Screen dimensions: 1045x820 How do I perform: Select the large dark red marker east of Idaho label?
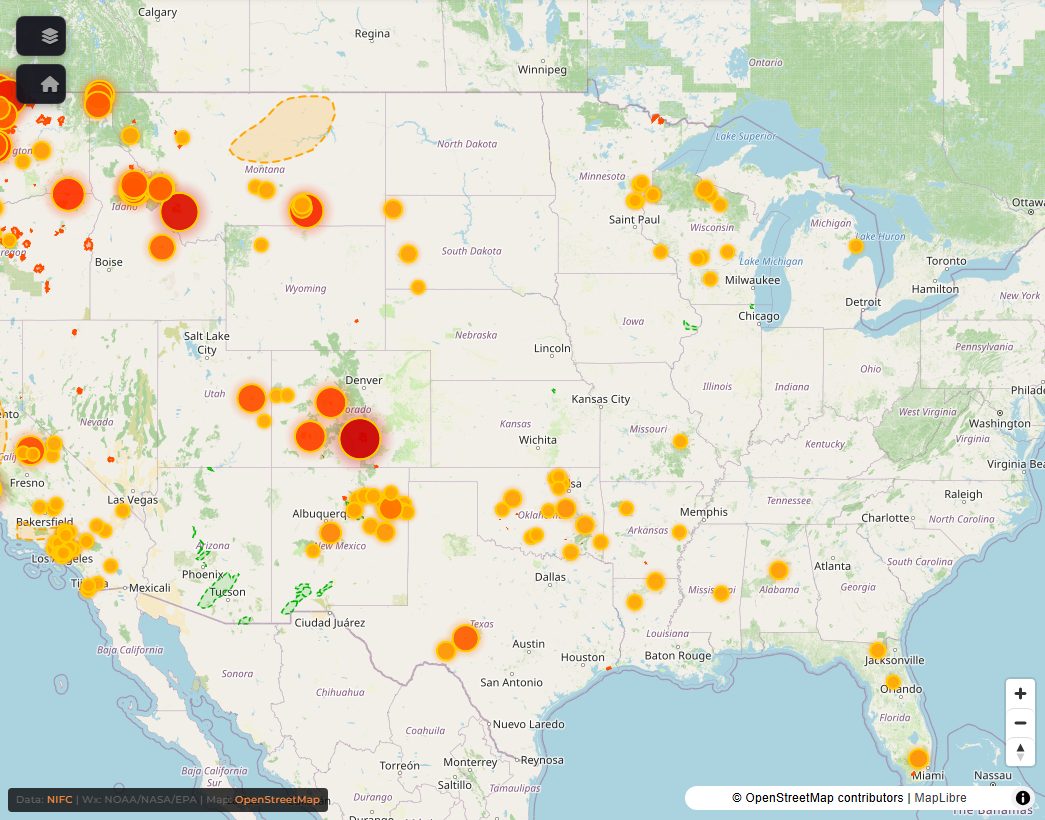[179, 212]
